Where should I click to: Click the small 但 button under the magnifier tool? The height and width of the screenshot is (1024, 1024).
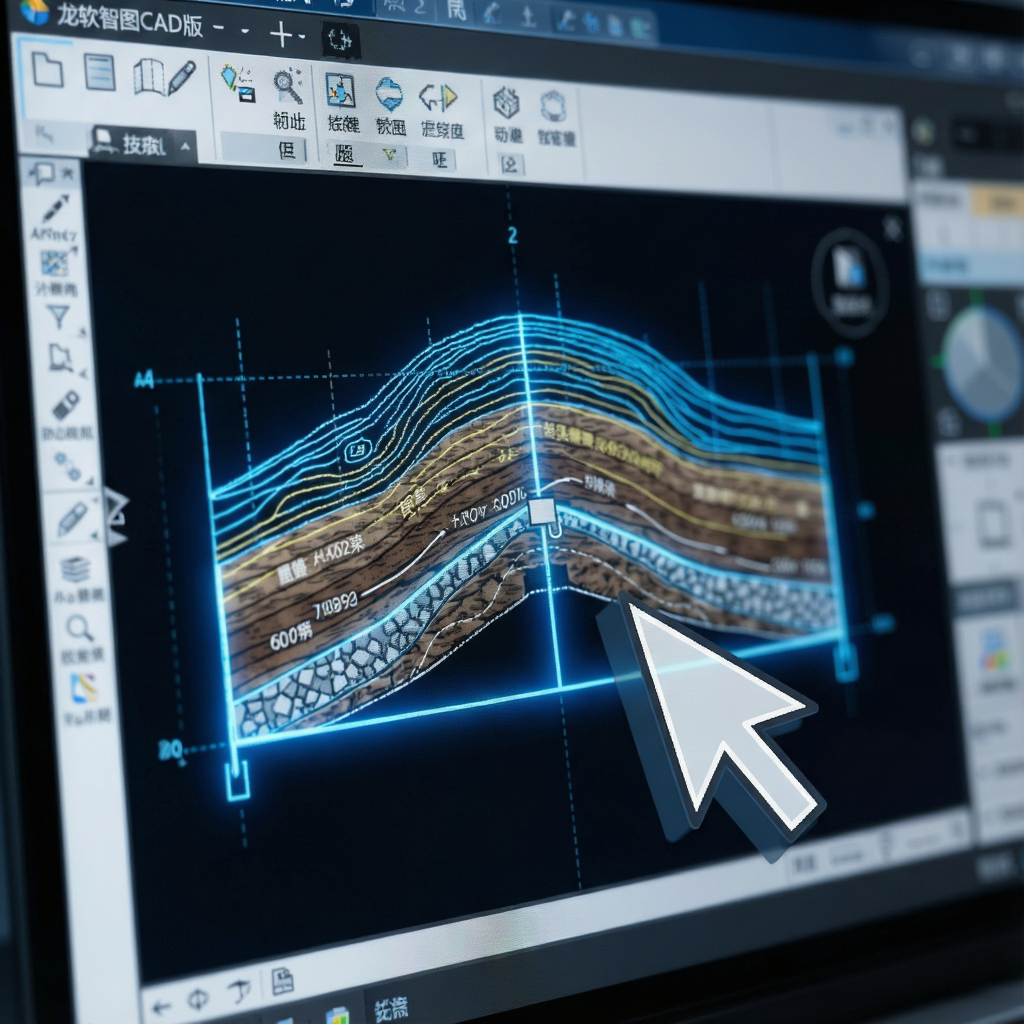pos(287,150)
